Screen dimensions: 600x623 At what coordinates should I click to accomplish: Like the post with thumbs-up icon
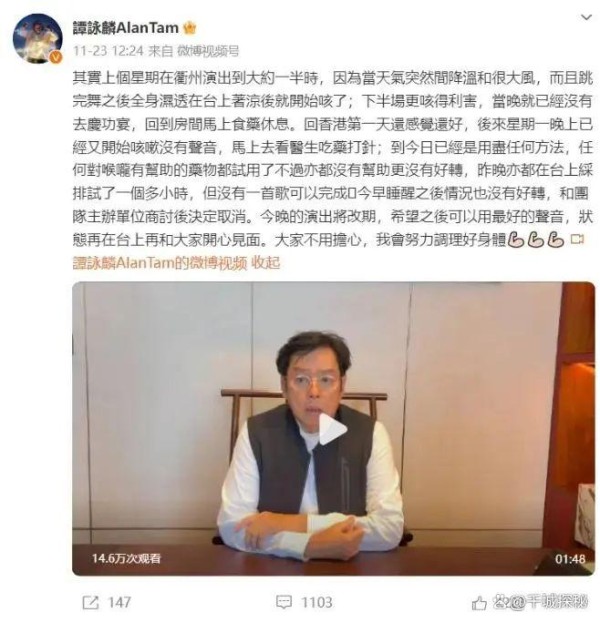point(479,603)
